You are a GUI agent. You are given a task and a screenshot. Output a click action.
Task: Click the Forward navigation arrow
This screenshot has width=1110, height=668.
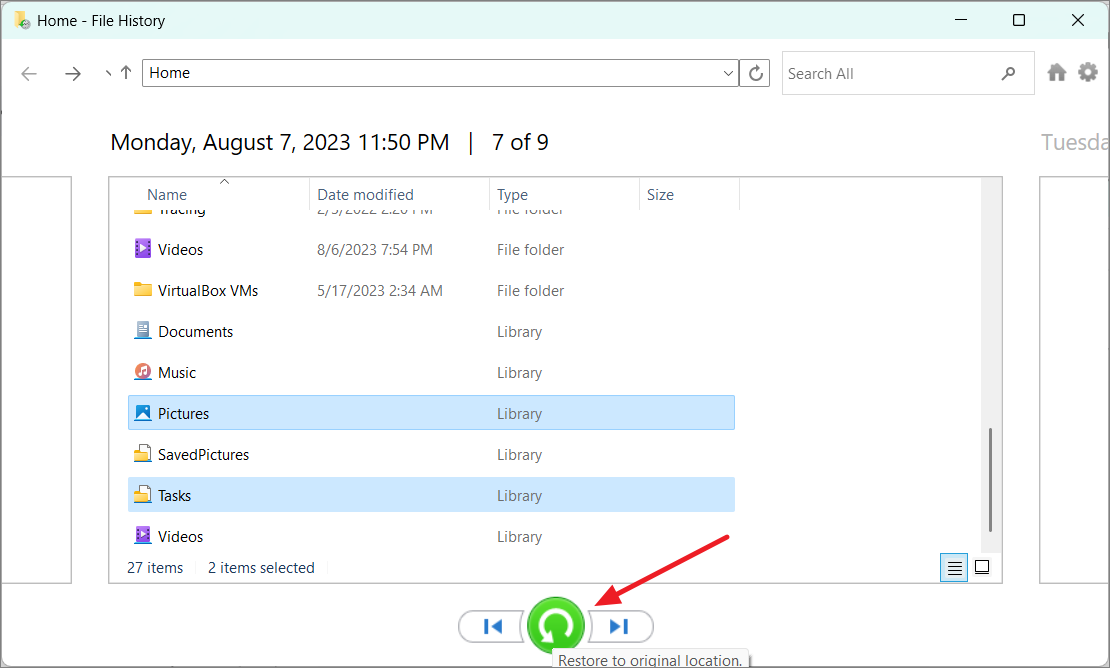point(73,74)
